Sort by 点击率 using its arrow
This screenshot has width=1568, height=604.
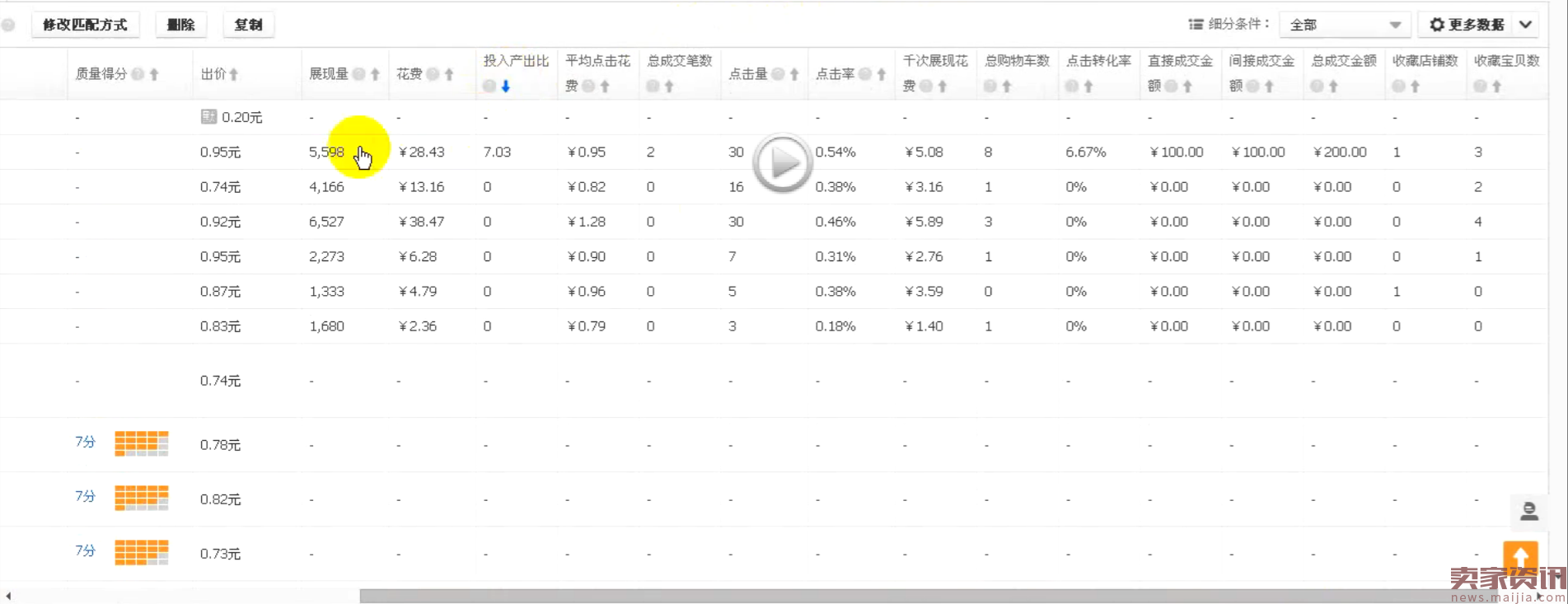coord(882,74)
